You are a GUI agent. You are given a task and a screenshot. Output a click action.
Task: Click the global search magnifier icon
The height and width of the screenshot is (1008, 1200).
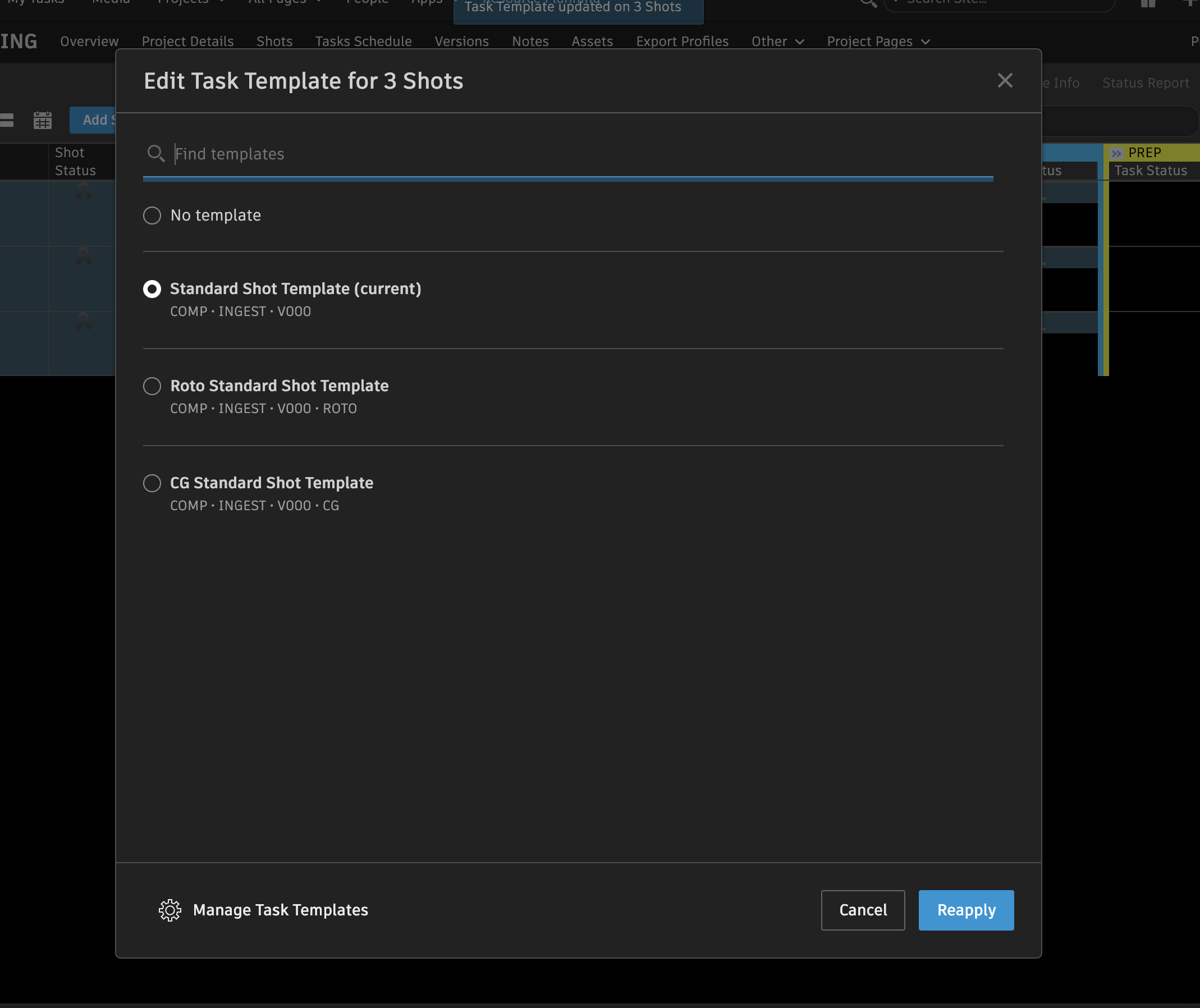868,3
